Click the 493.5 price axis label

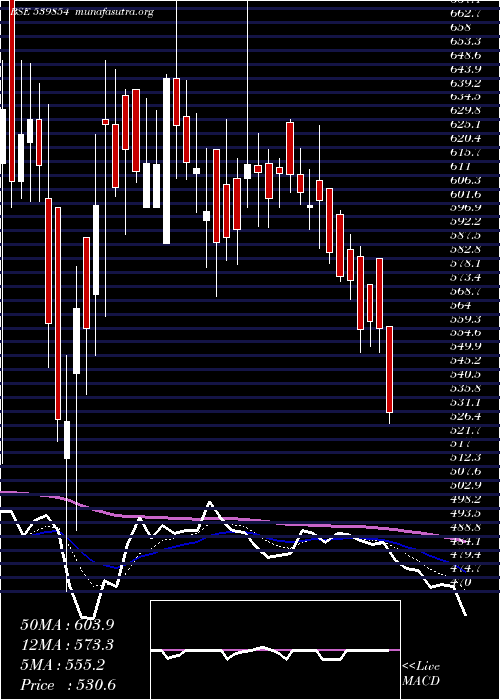point(466,513)
